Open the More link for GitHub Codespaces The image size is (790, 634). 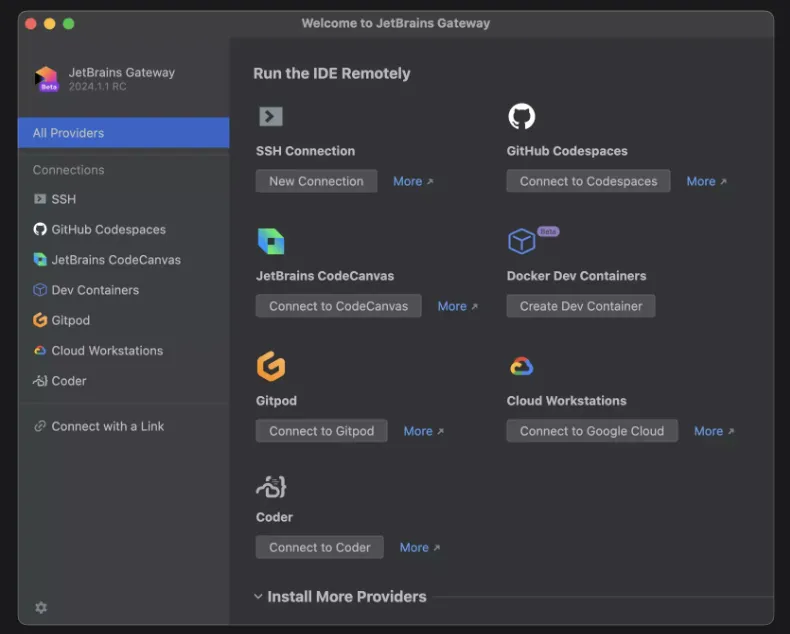(x=706, y=181)
